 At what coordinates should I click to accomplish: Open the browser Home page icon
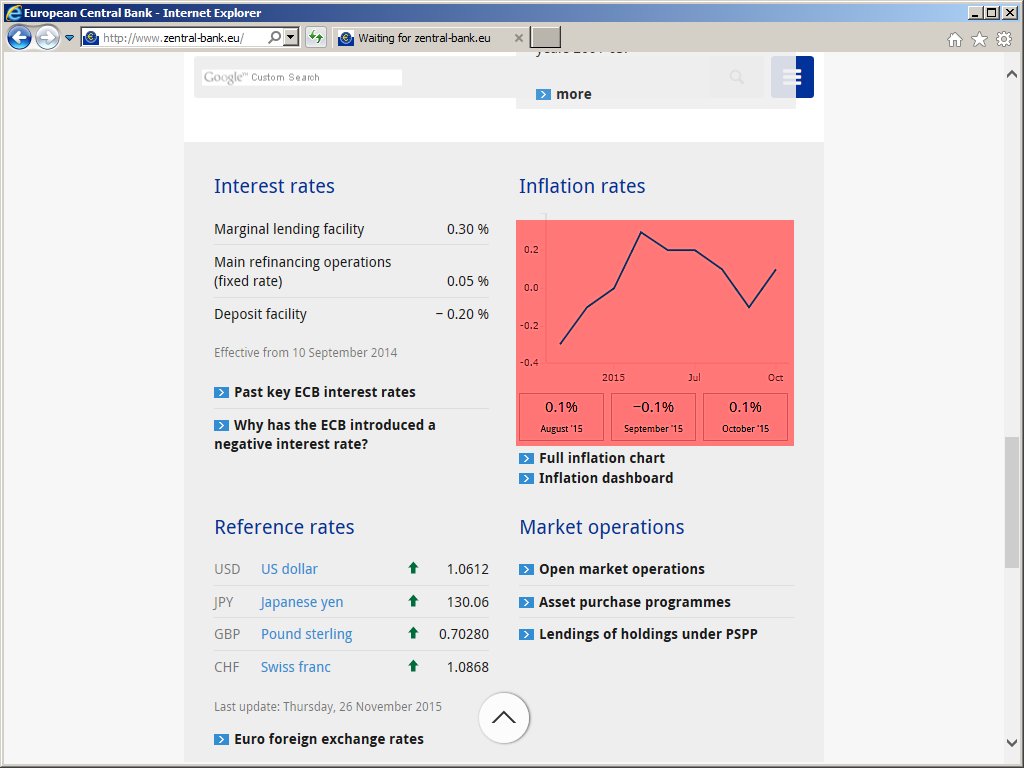[955, 39]
